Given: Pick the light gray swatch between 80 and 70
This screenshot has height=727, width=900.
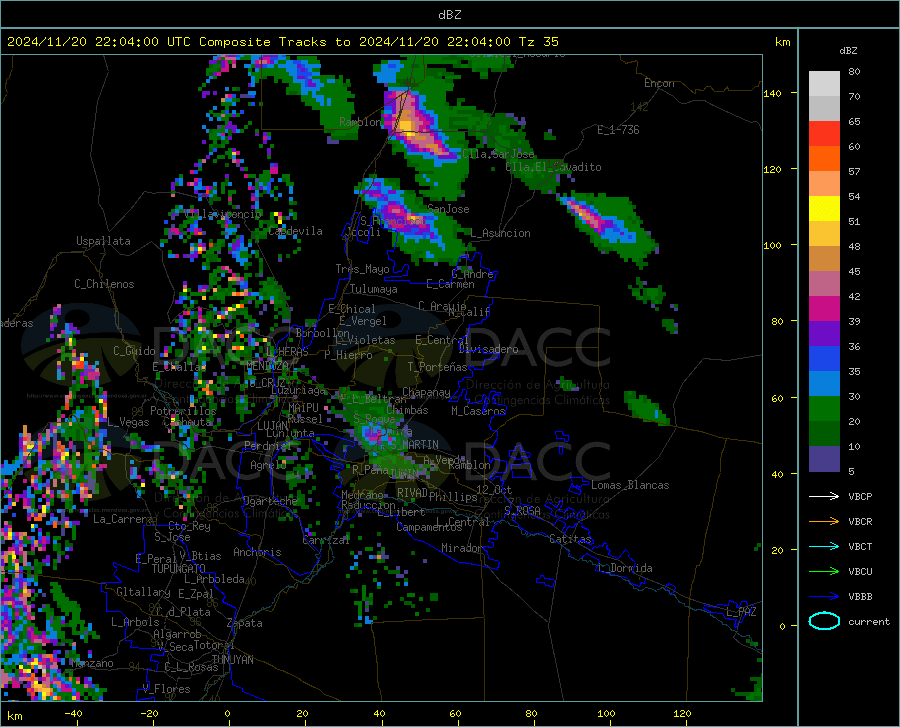Looking at the screenshot, I should 824,84.
